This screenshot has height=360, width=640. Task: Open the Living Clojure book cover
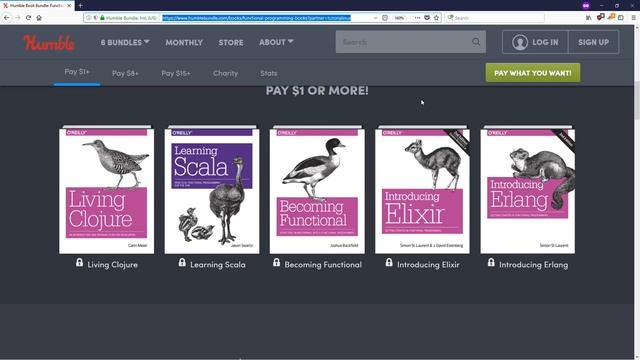(x=107, y=190)
